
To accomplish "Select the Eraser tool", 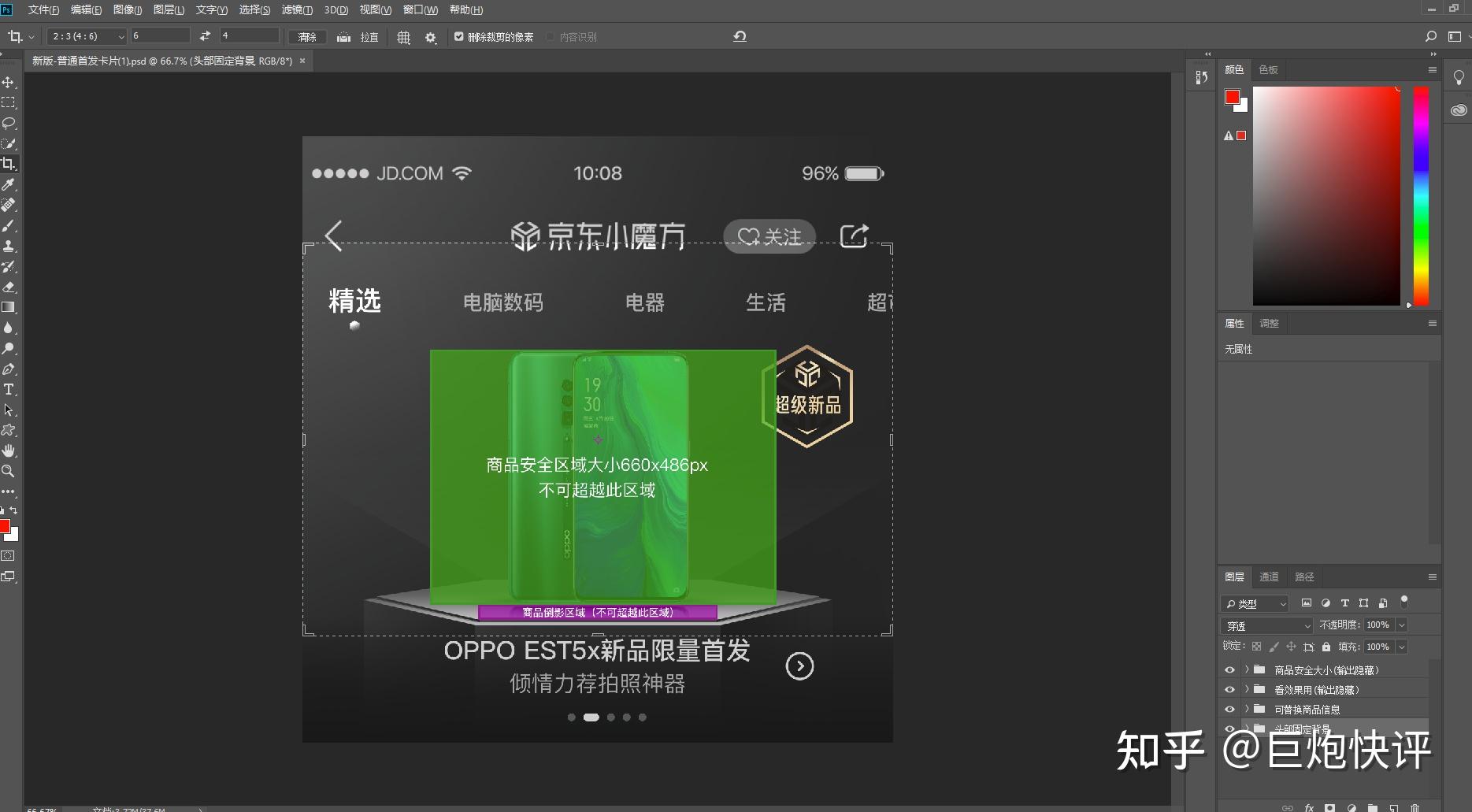I will coord(8,287).
